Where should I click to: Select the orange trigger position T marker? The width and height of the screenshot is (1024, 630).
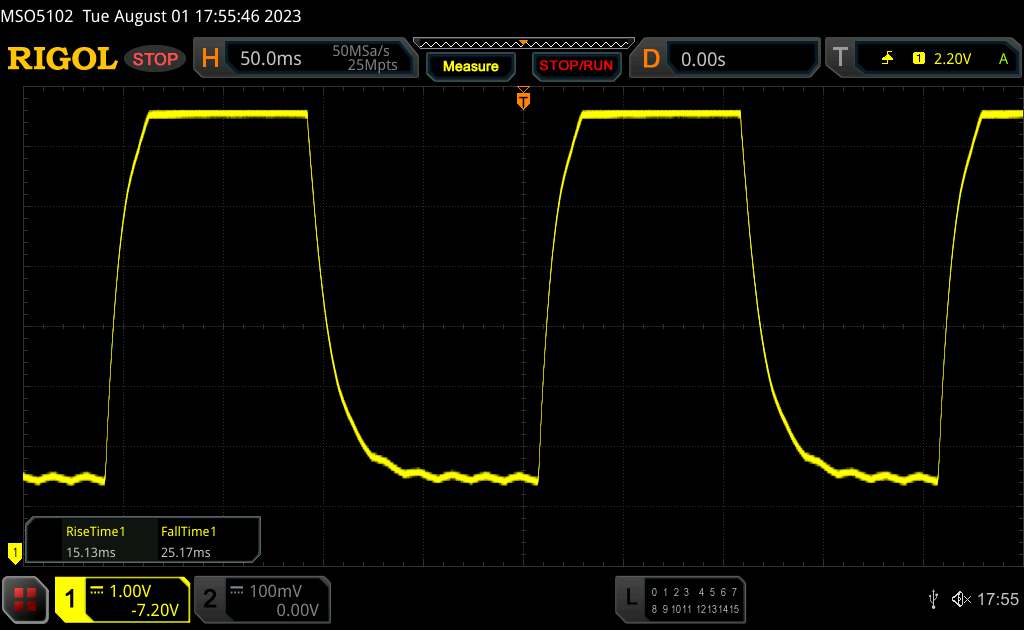(522, 99)
